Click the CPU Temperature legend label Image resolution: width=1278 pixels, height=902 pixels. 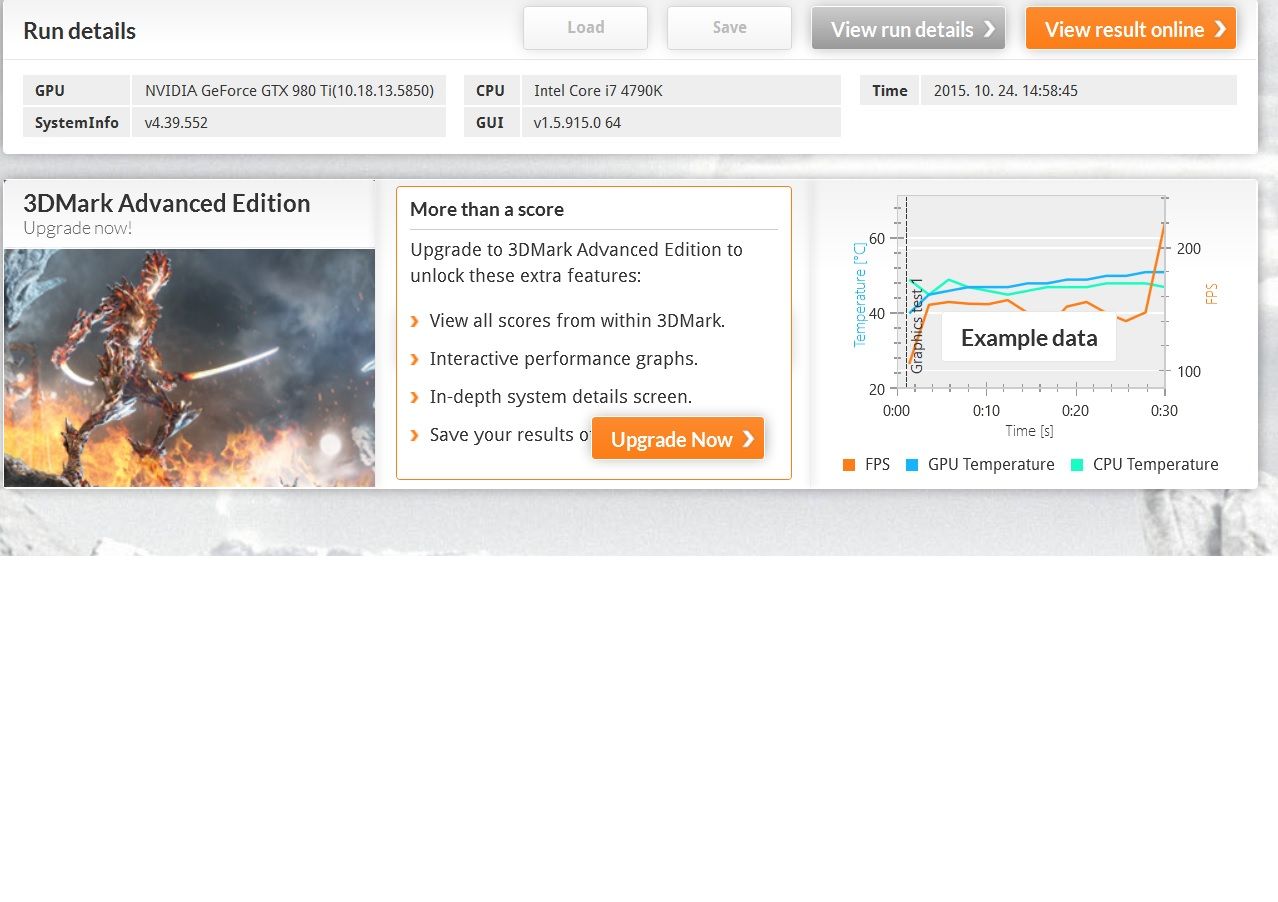(1156, 465)
